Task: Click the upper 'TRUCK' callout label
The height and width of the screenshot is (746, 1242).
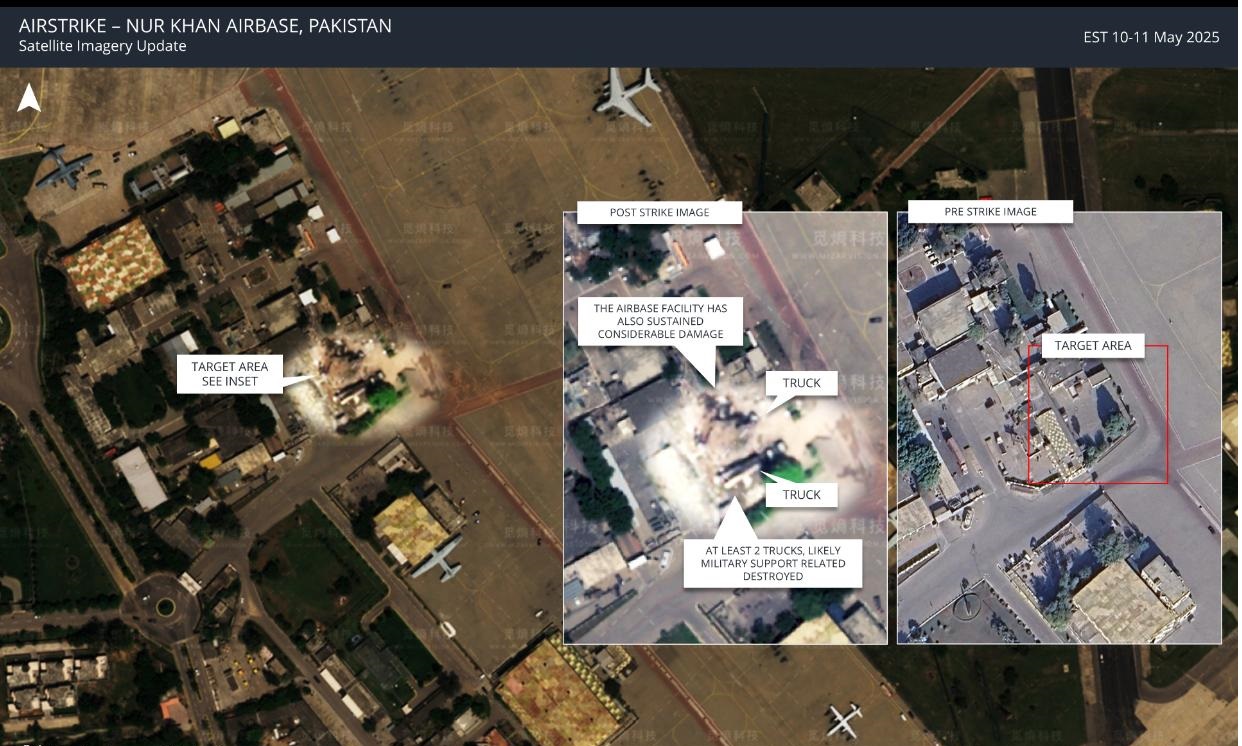Action: [x=801, y=383]
